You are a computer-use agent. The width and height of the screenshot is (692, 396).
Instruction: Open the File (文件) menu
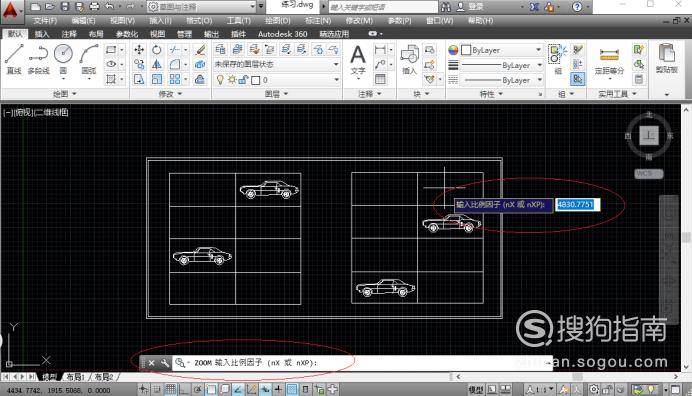tap(45, 21)
